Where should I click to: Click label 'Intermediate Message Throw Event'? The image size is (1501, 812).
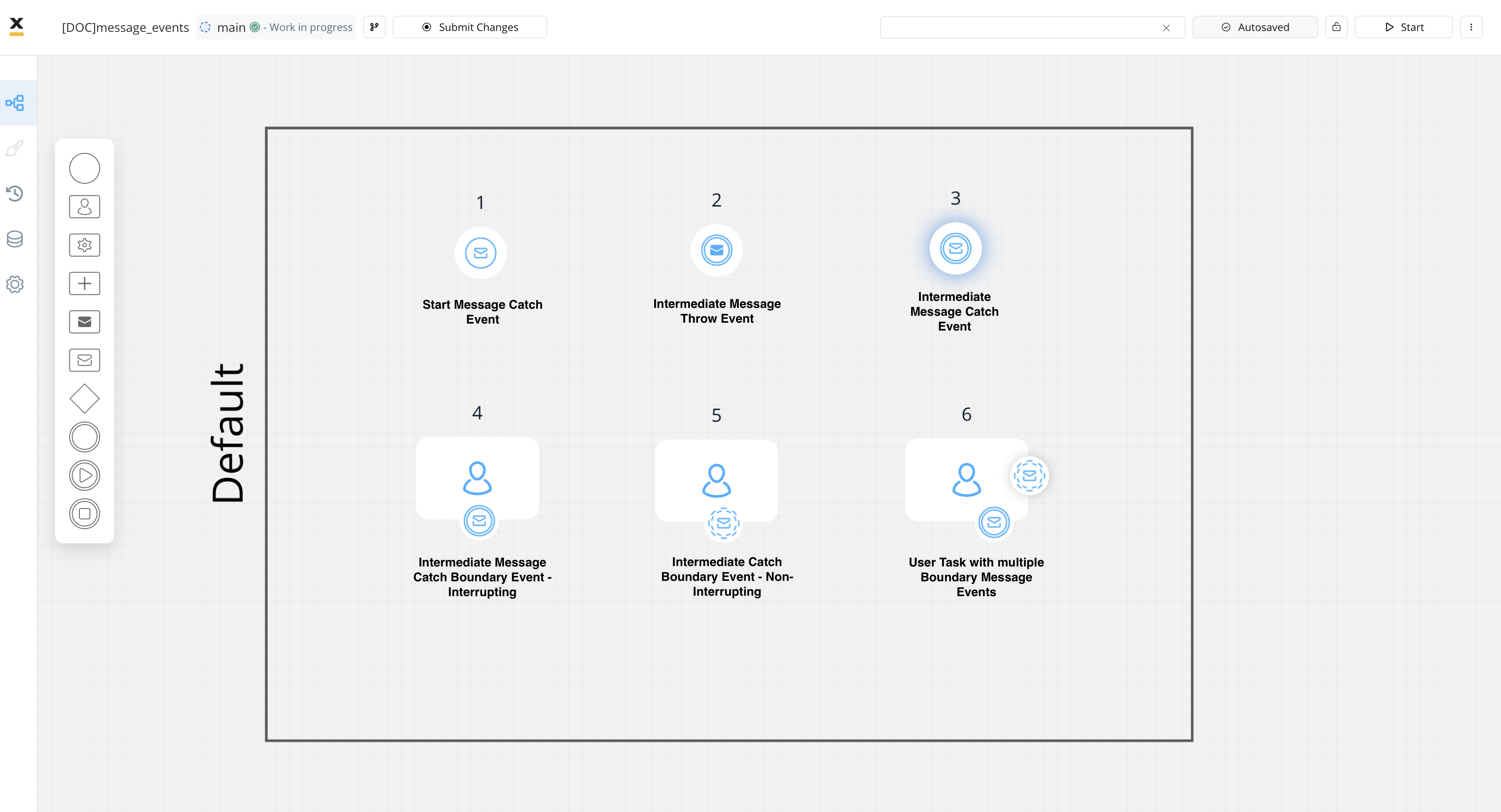(717, 311)
